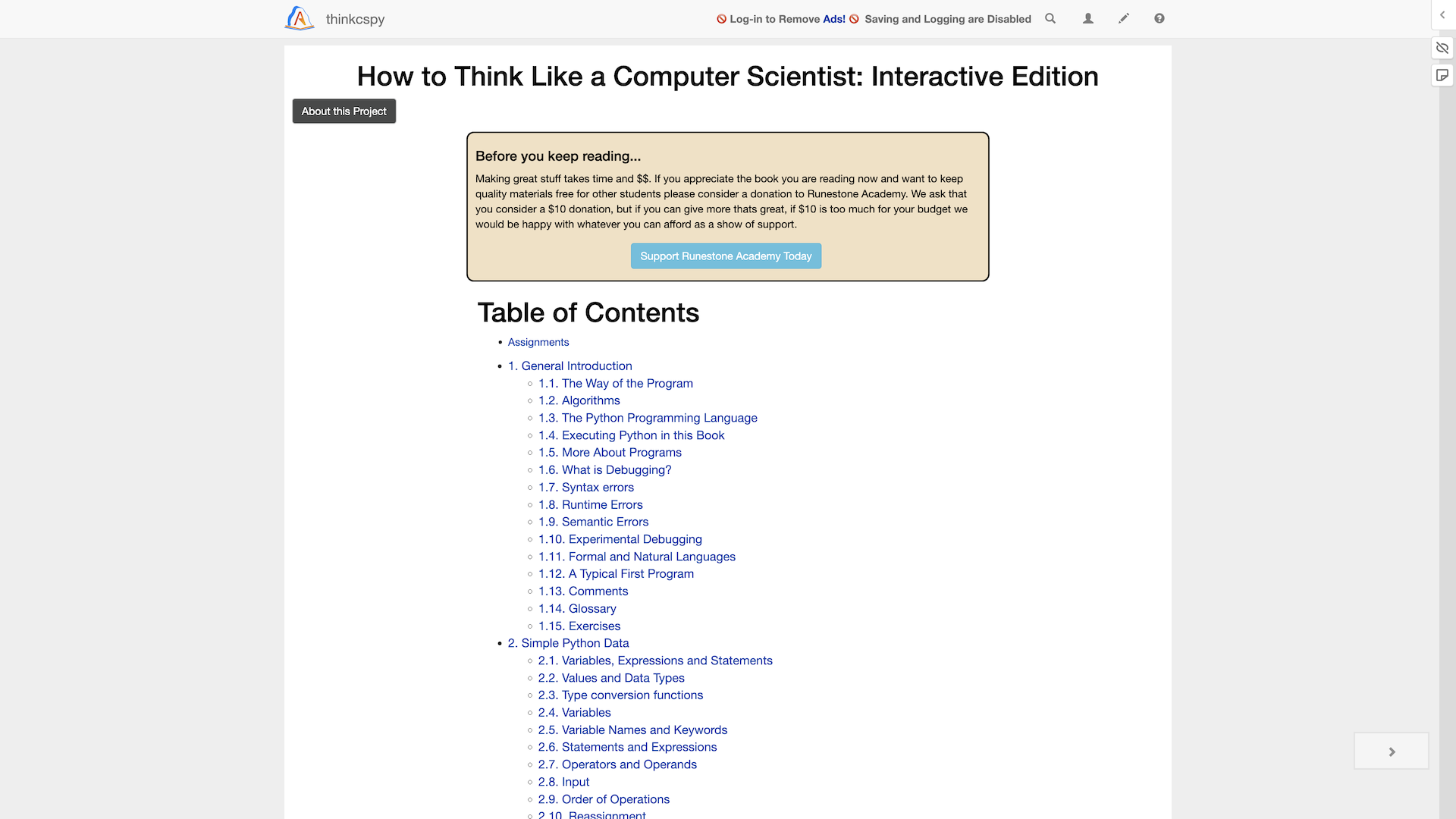The image size is (1456, 819).
Task: Click the search icon in the toolbar
Action: pos(1050,18)
